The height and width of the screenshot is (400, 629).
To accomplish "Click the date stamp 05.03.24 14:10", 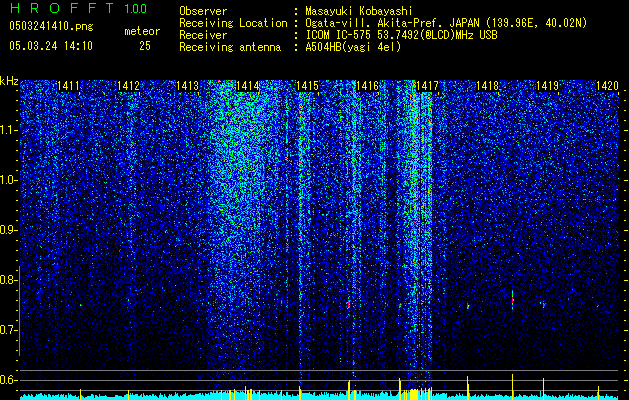I will [51, 46].
